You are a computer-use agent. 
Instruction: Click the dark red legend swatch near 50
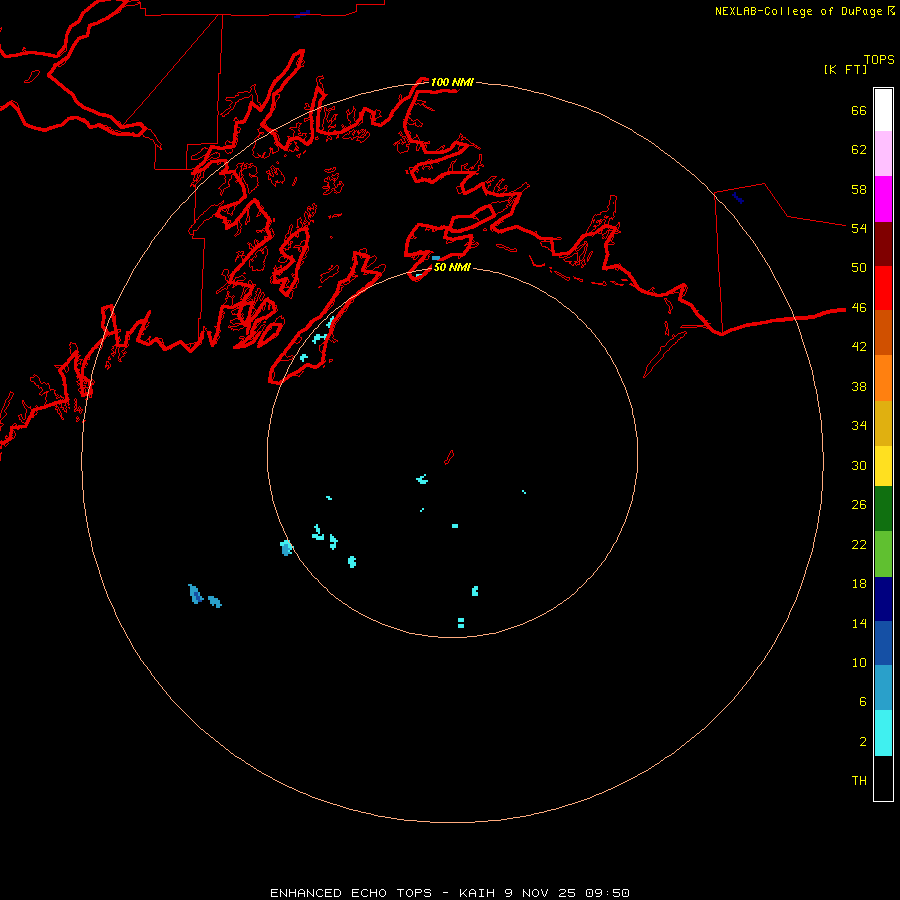click(x=883, y=244)
